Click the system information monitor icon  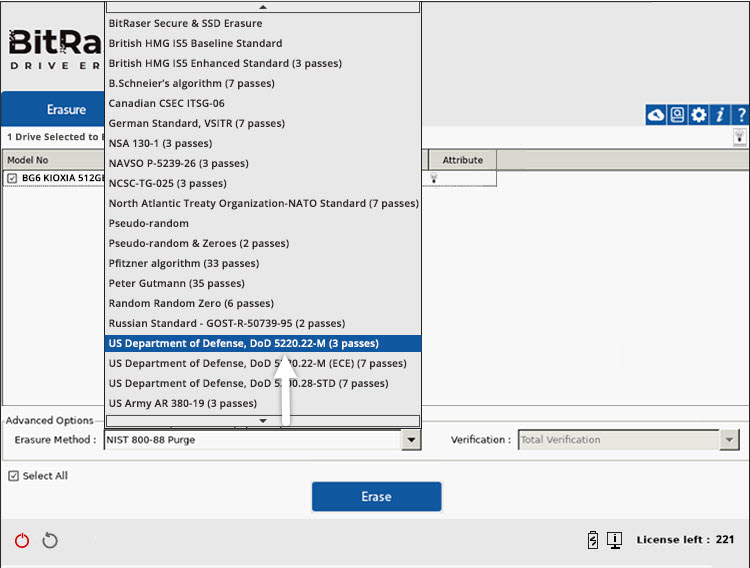(x=614, y=540)
